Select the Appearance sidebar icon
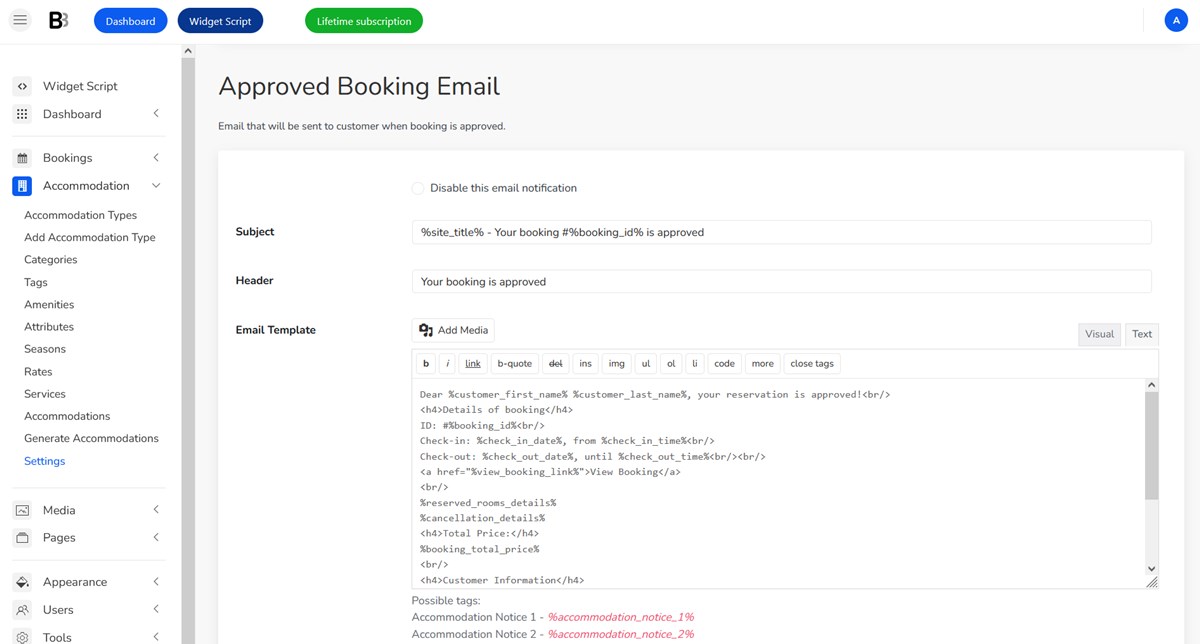The image size is (1200, 644). click(x=22, y=581)
